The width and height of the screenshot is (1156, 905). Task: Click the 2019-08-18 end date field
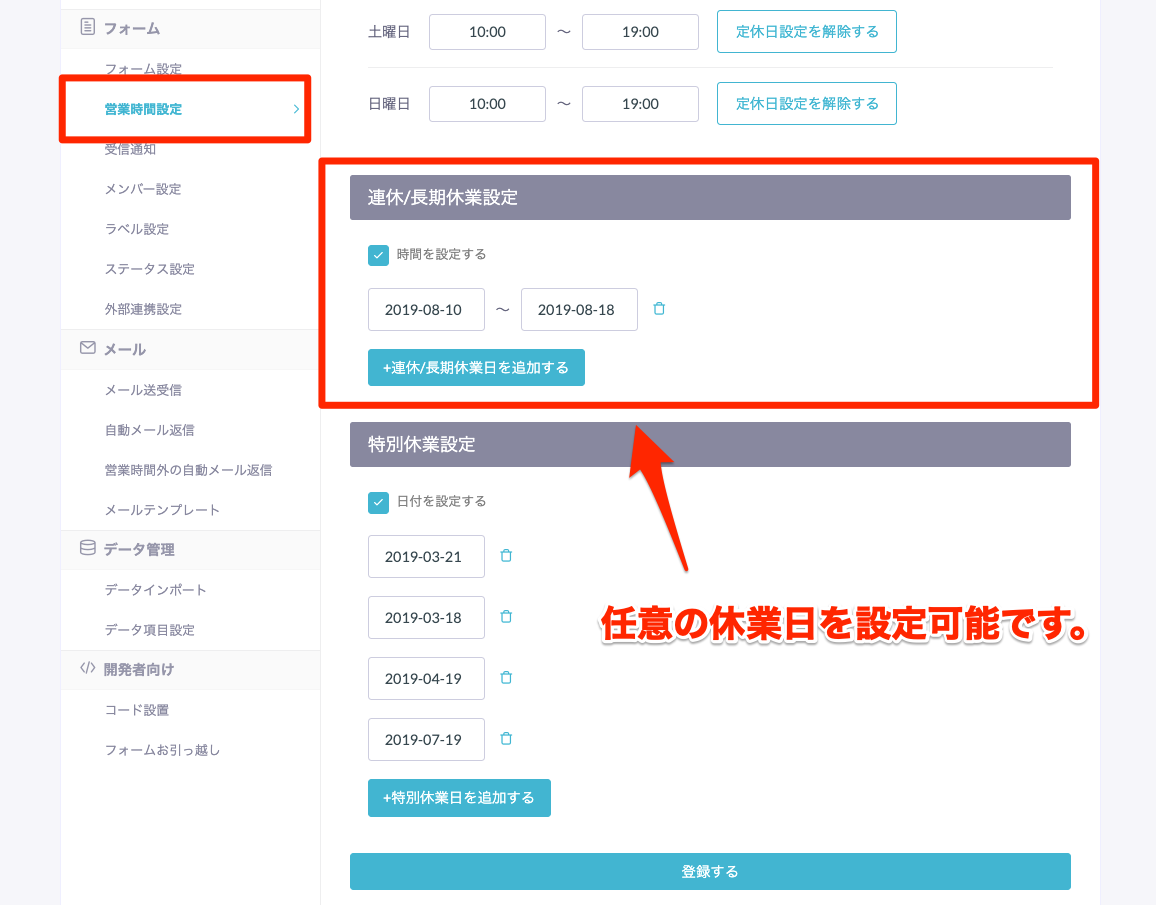tap(579, 309)
